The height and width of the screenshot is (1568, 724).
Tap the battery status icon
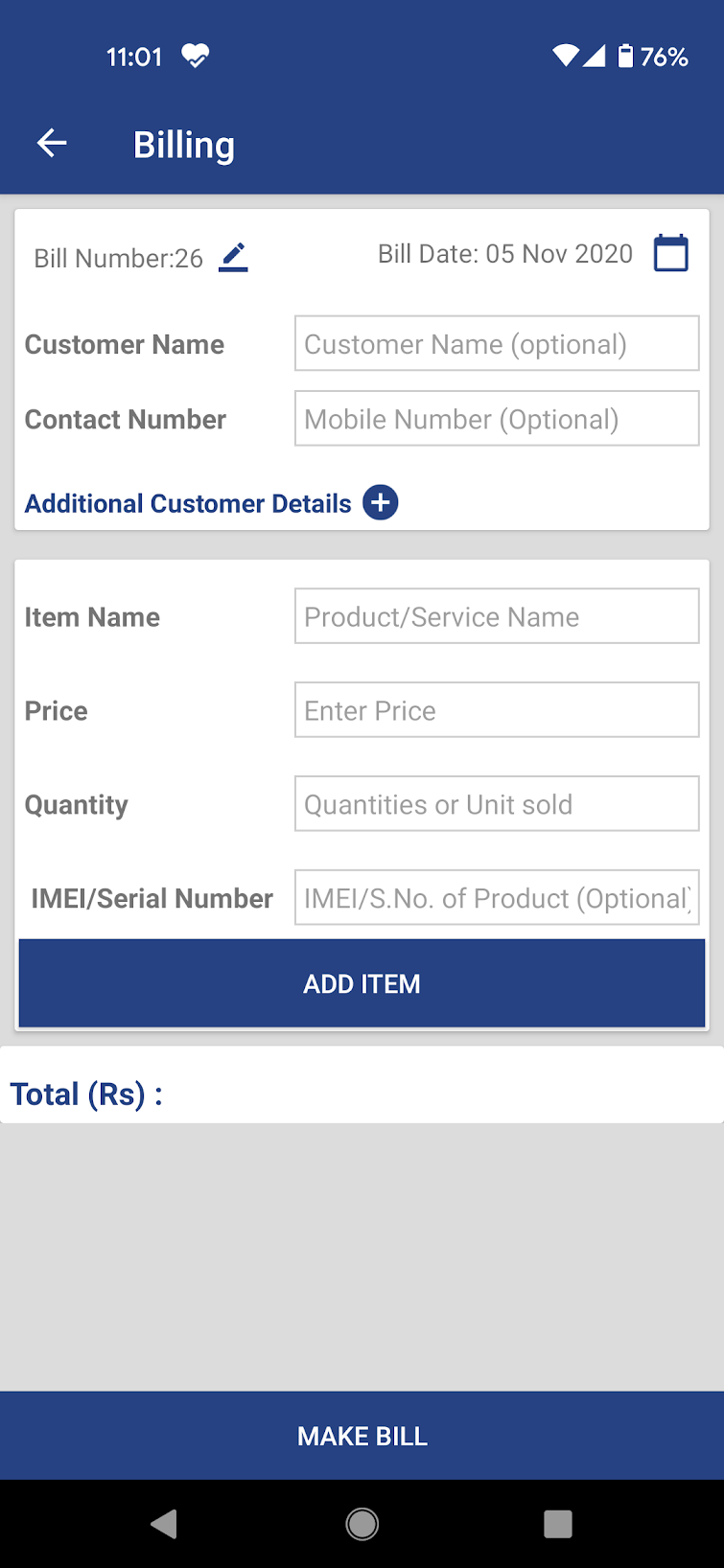coord(625,57)
